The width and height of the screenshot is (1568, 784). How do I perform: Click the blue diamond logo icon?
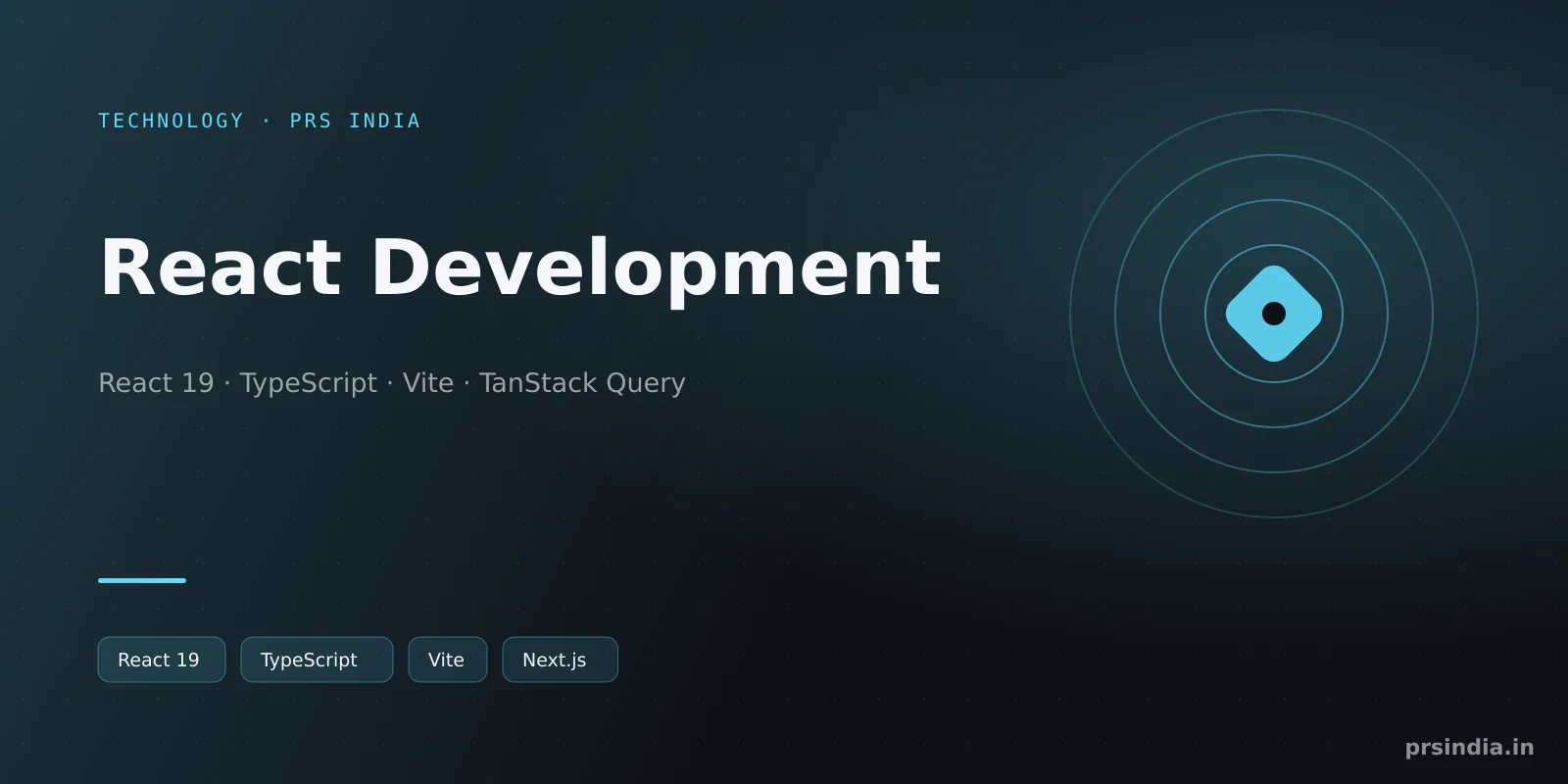coord(1274,314)
